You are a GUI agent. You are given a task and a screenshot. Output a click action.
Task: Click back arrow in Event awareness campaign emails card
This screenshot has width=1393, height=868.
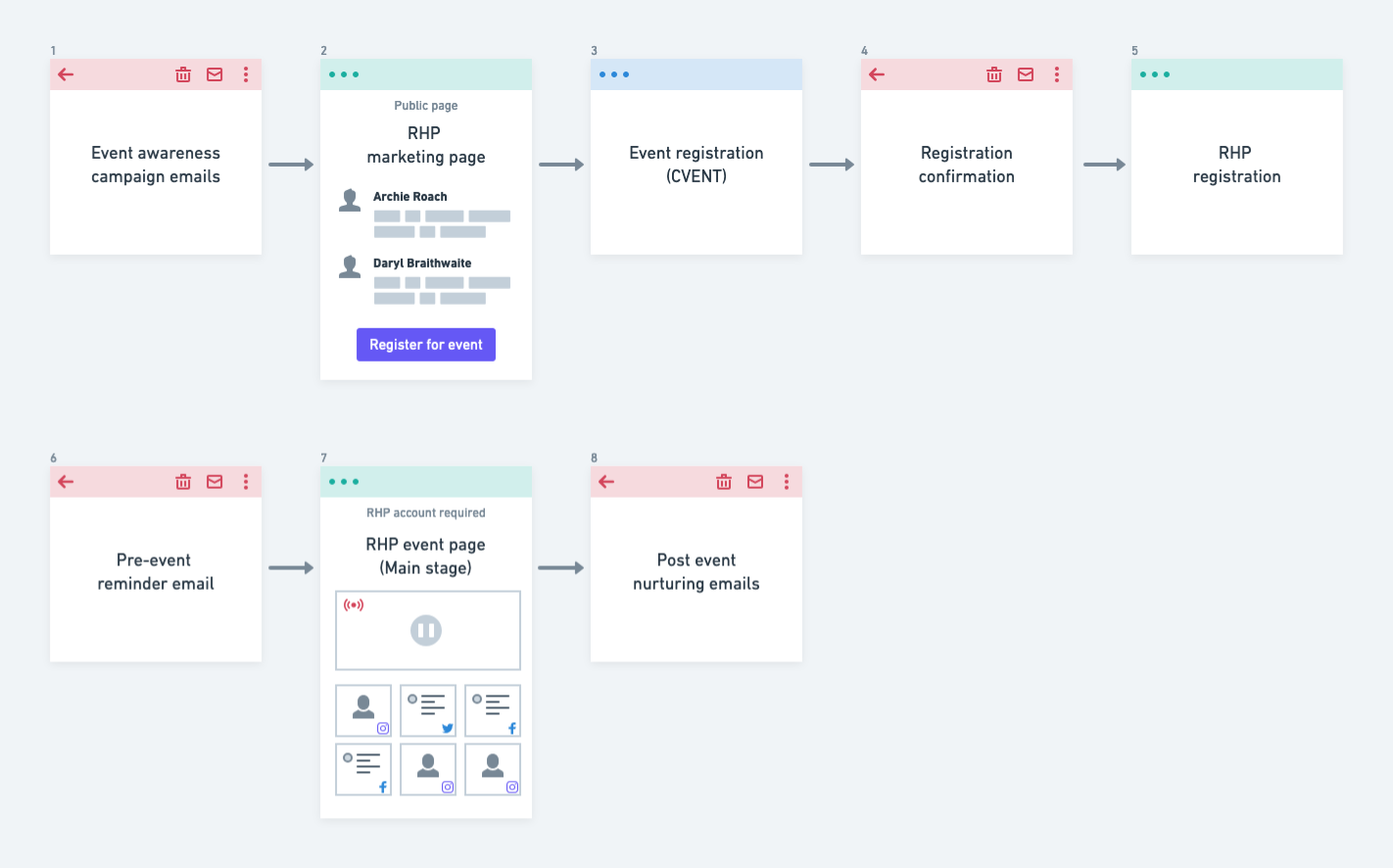[x=66, y=74]
